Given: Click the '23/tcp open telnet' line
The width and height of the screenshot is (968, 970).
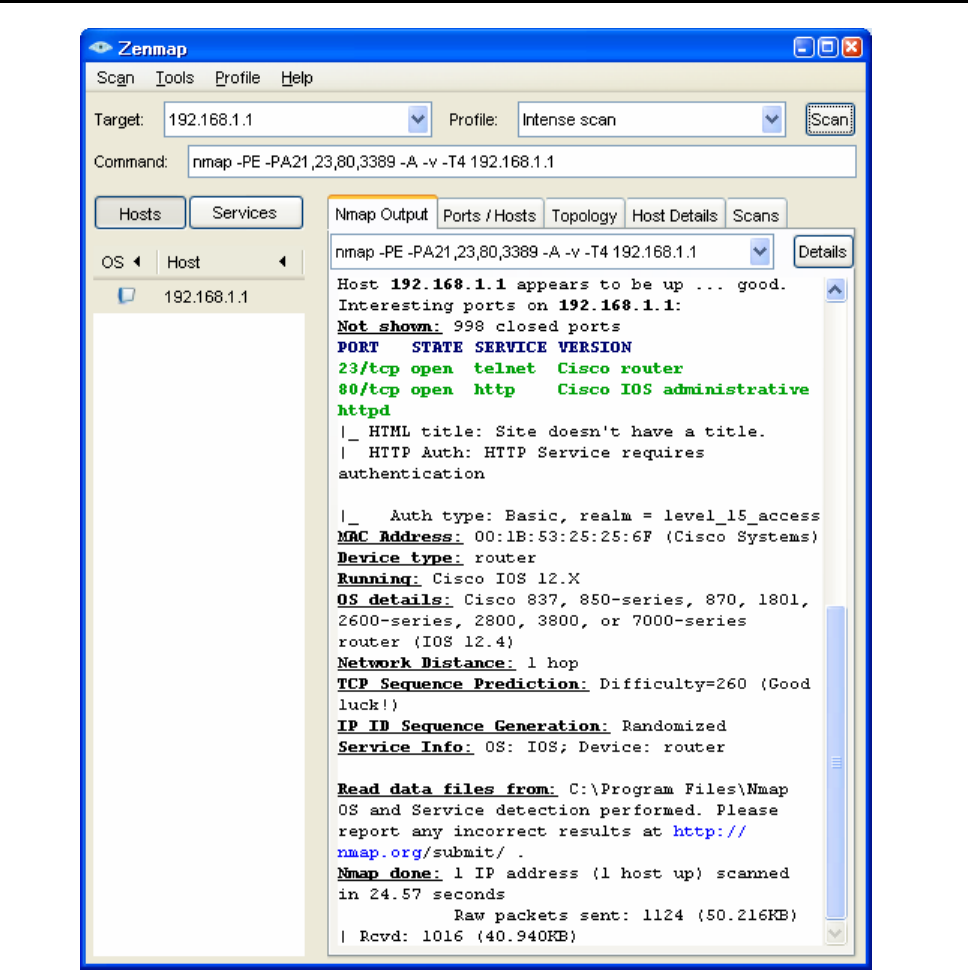Looking at the screenshot, I should 510,369.
